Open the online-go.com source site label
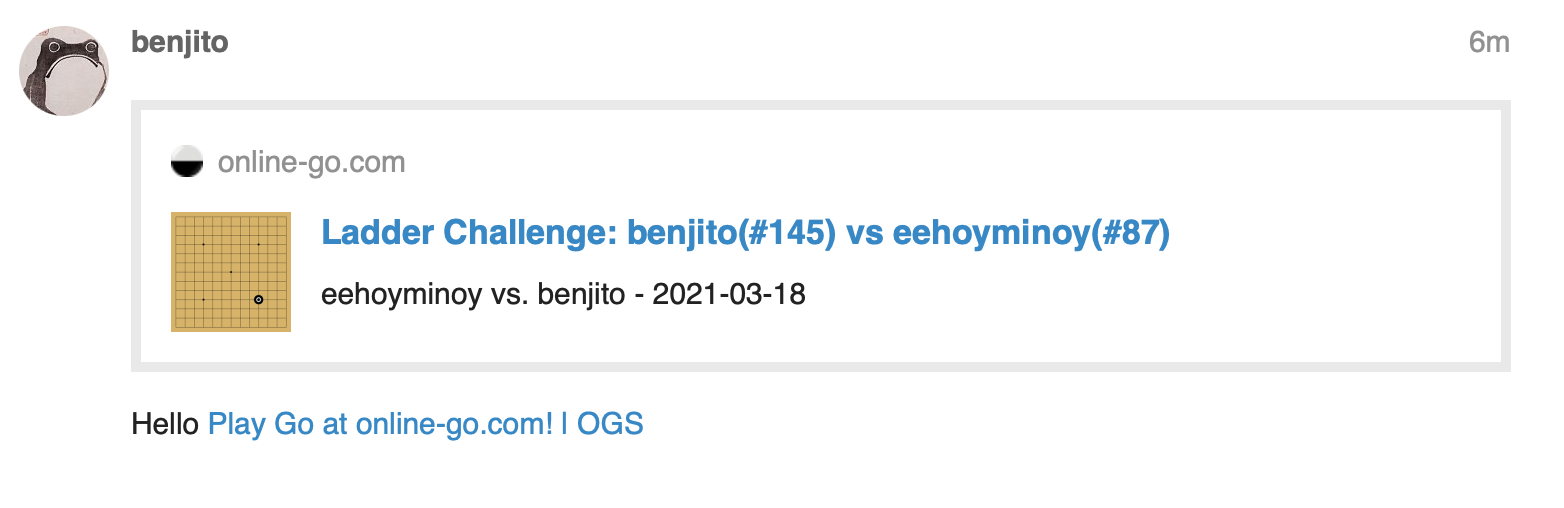1564x508 pixels. coord(312,162)
